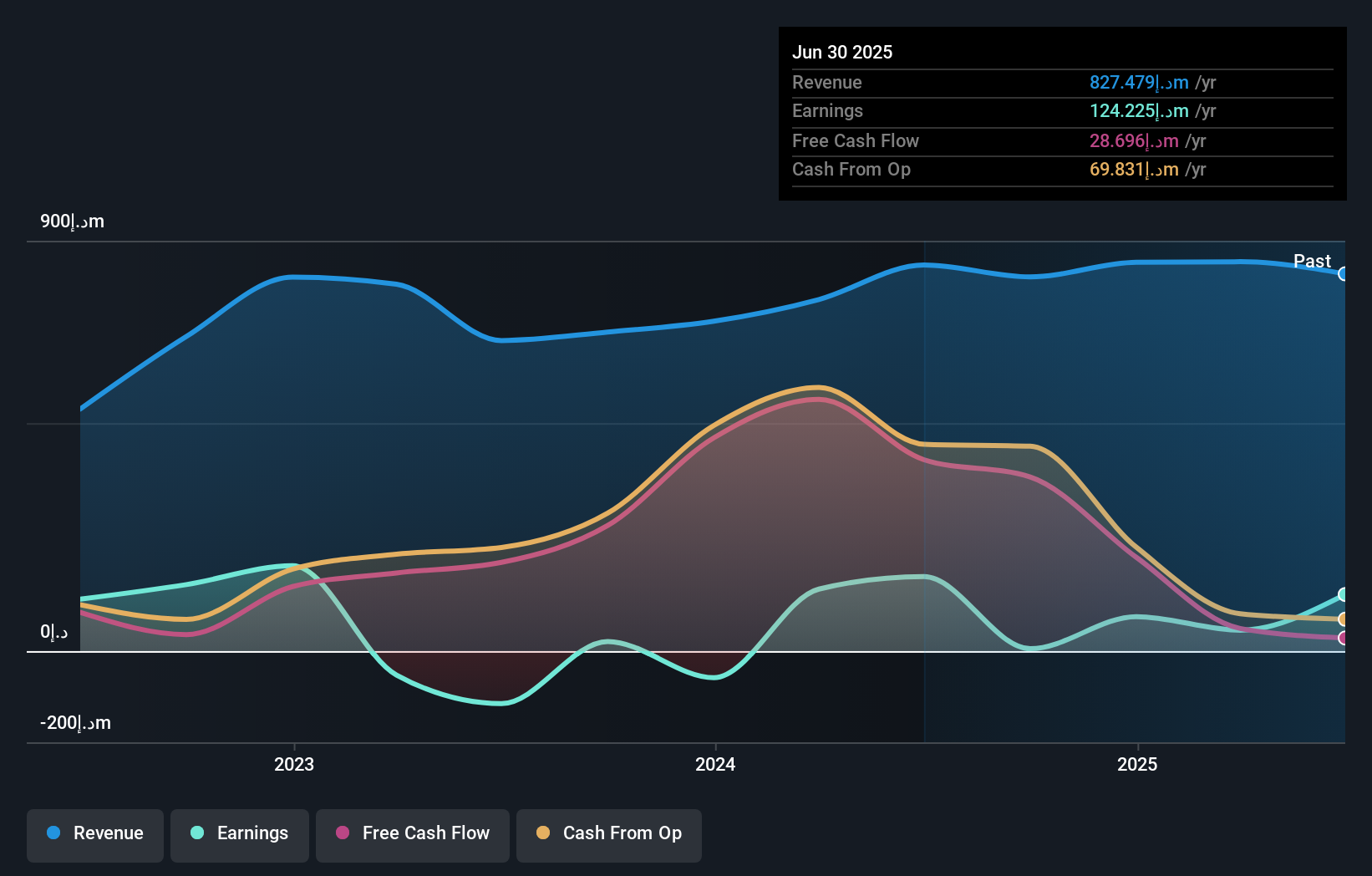
Task: Toggle the Revenue legend button
Action: pos(95,835)
